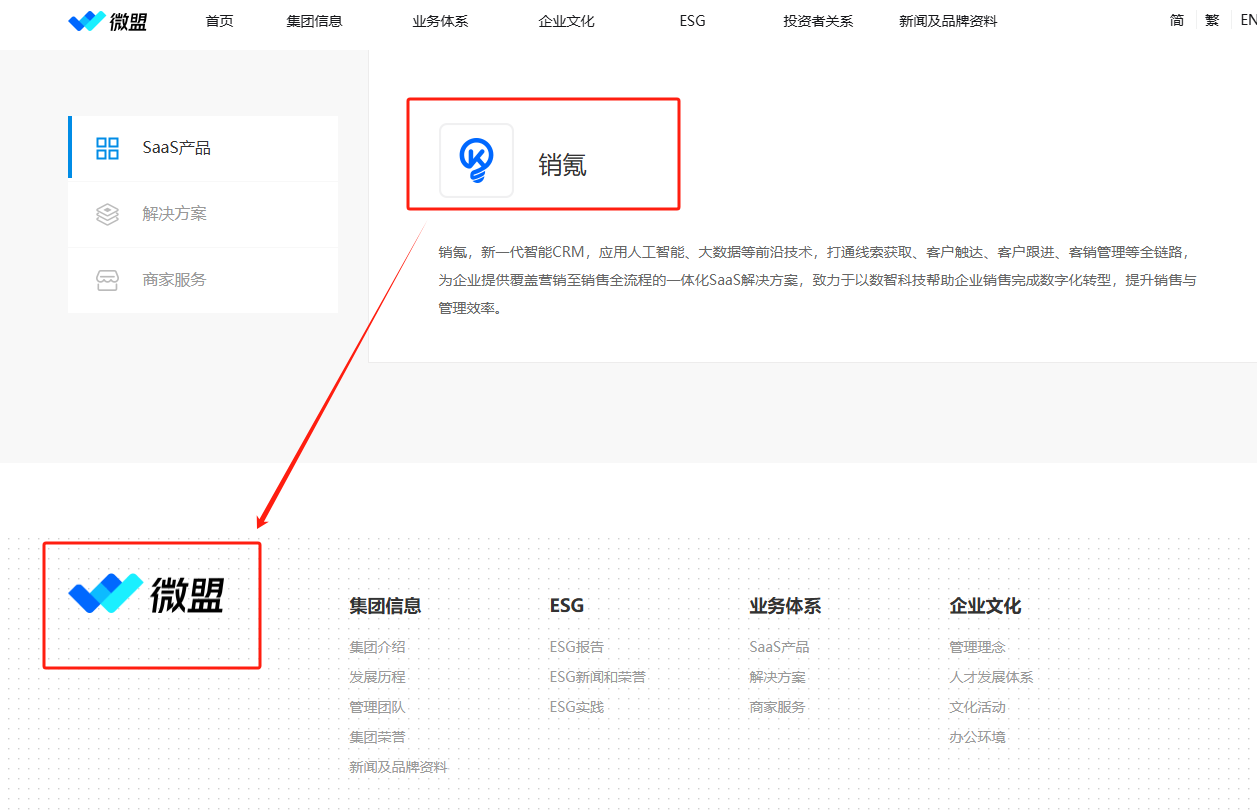The height and width of the screenshot is (812, 1257).
Task: Open footer link 文化活动
Action: [977, 707]
